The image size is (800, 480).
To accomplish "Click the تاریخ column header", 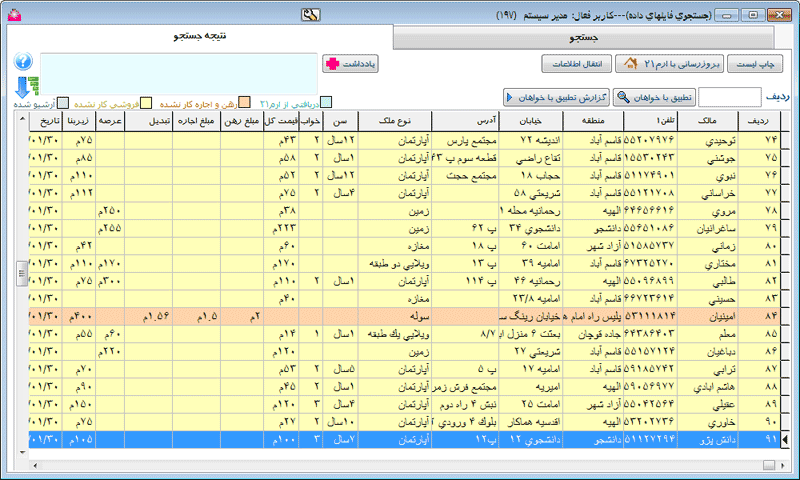I will (45, 121).
